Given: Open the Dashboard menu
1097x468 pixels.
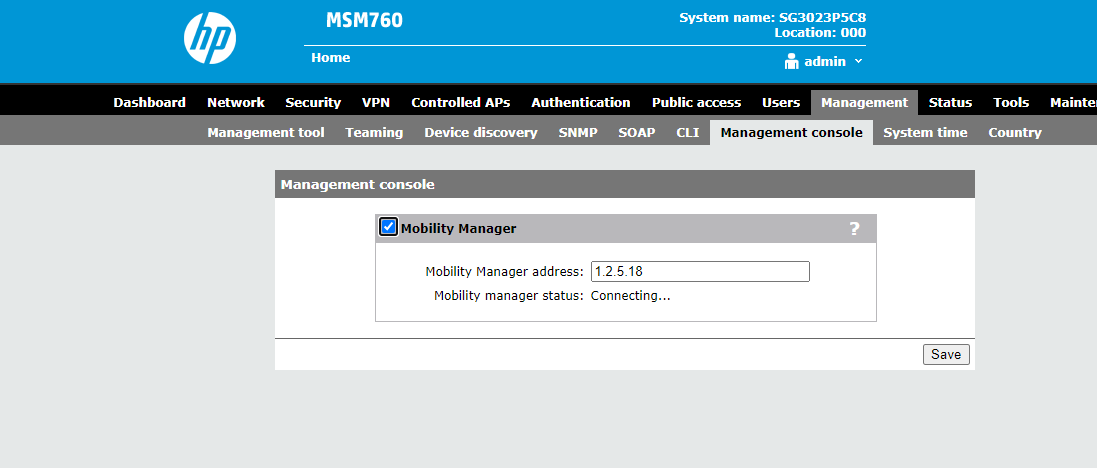Looking at the screenshot, I should 150,102.
